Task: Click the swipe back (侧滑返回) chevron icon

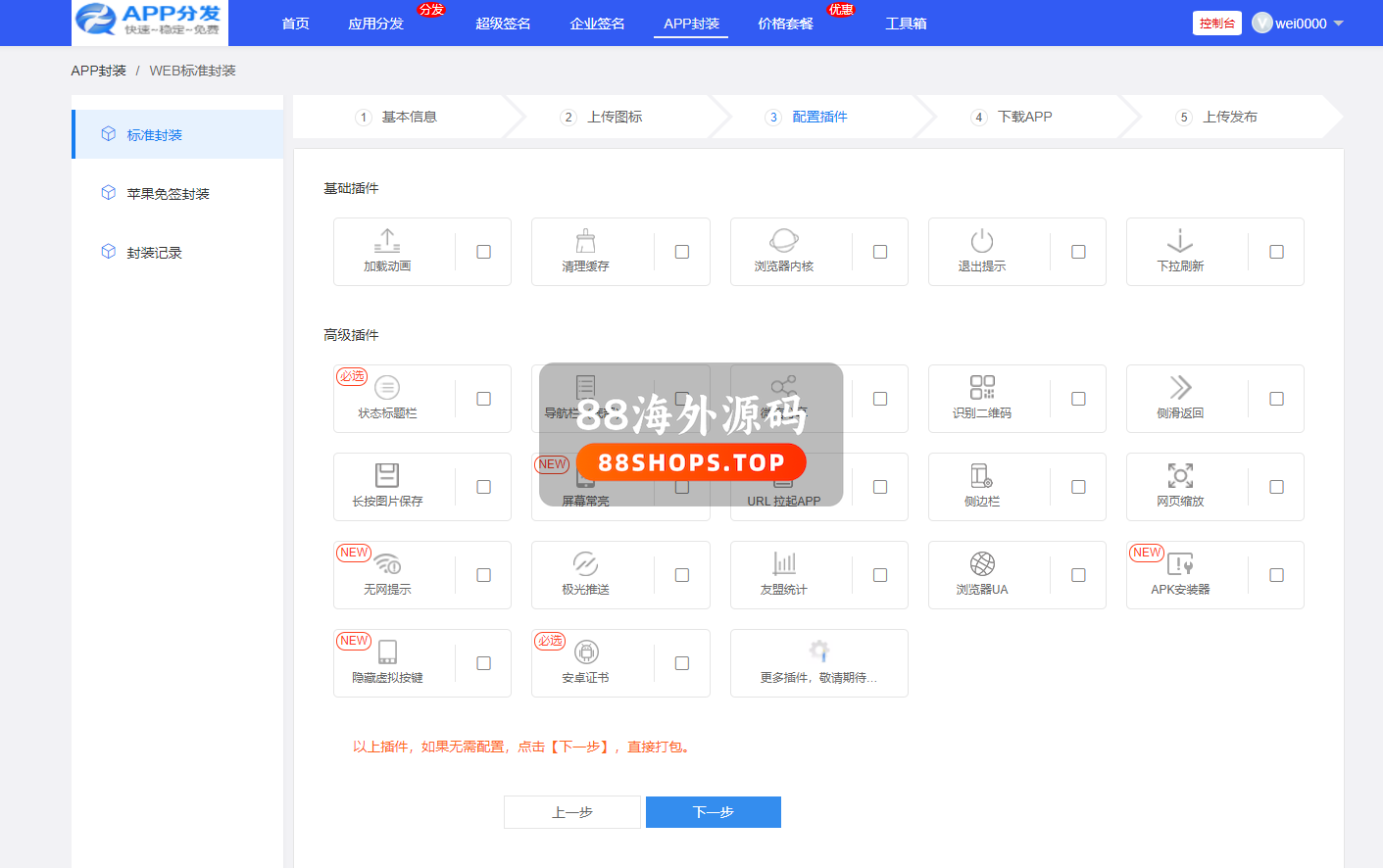Action: point(1179,388)
